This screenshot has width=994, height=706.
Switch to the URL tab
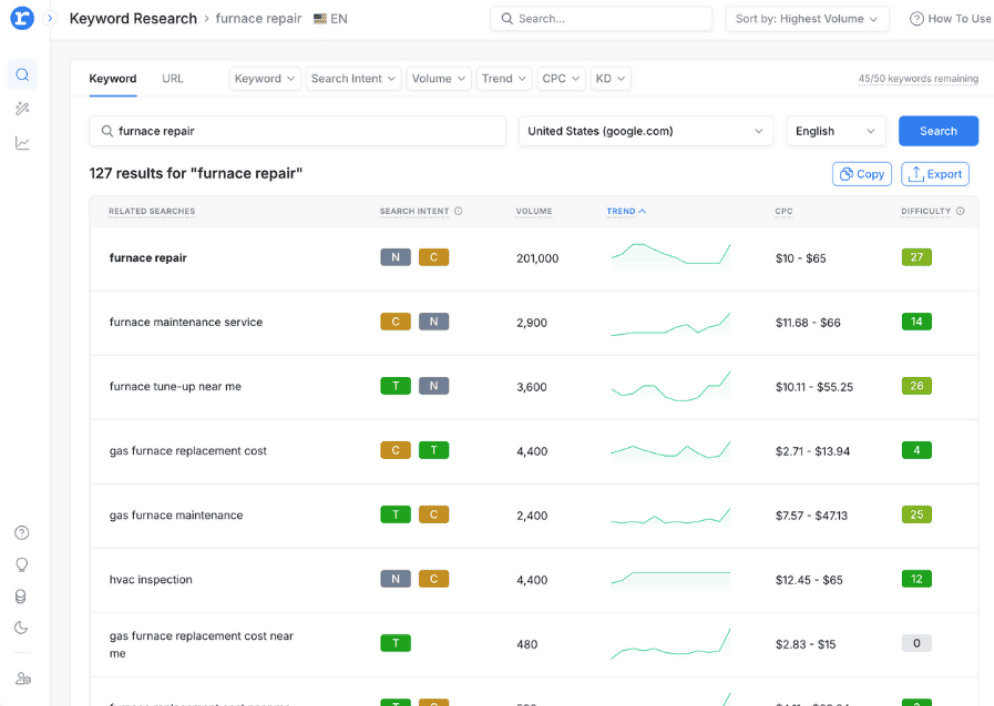point(173,79)
